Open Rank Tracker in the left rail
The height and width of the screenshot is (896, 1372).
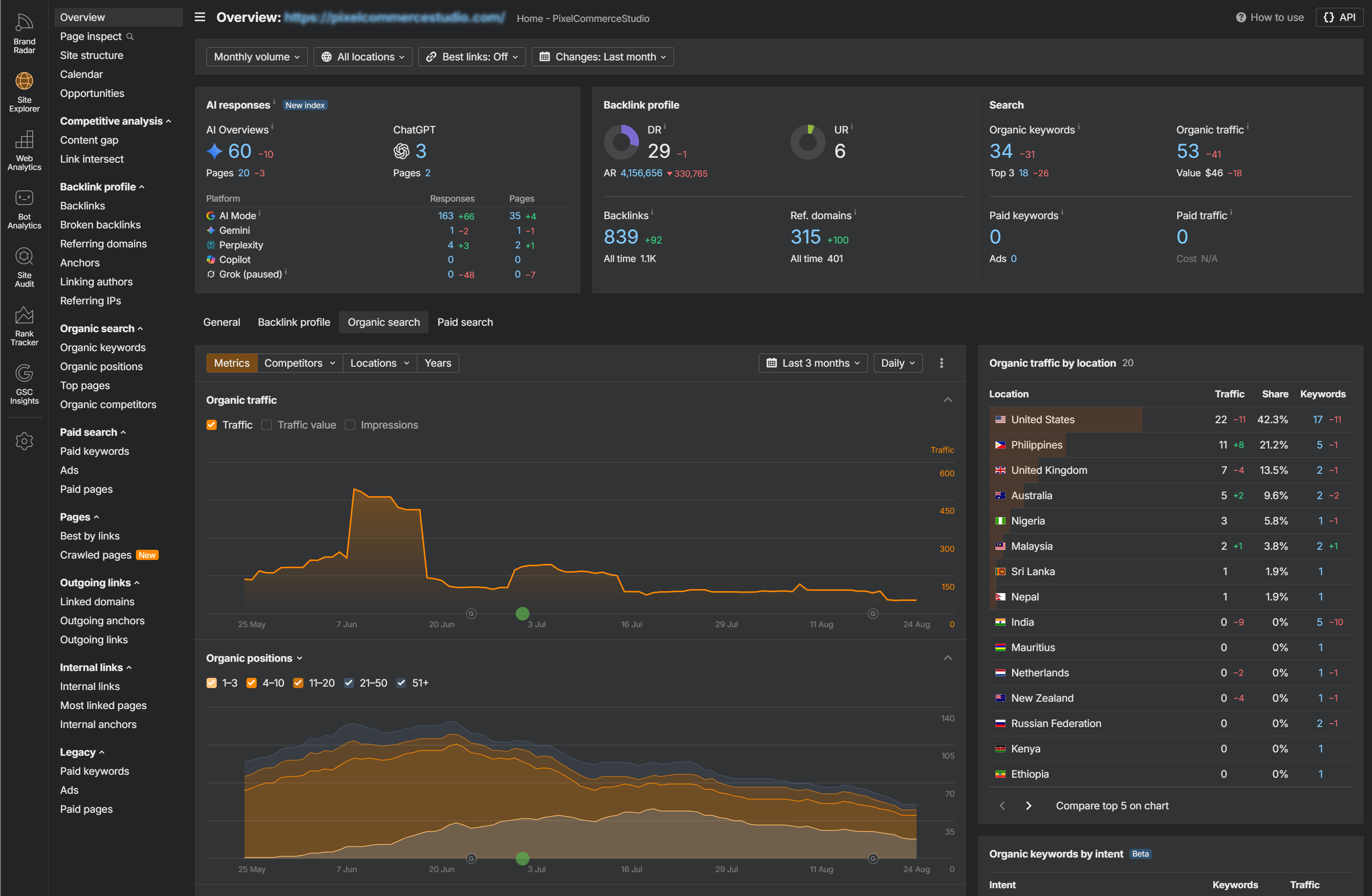coord(24,326)
